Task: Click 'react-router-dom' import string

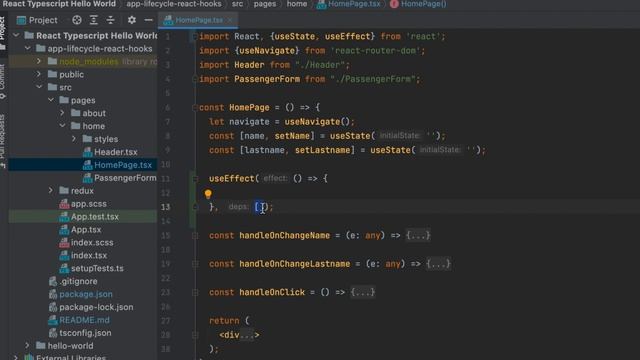Action: tap(376, 51)
